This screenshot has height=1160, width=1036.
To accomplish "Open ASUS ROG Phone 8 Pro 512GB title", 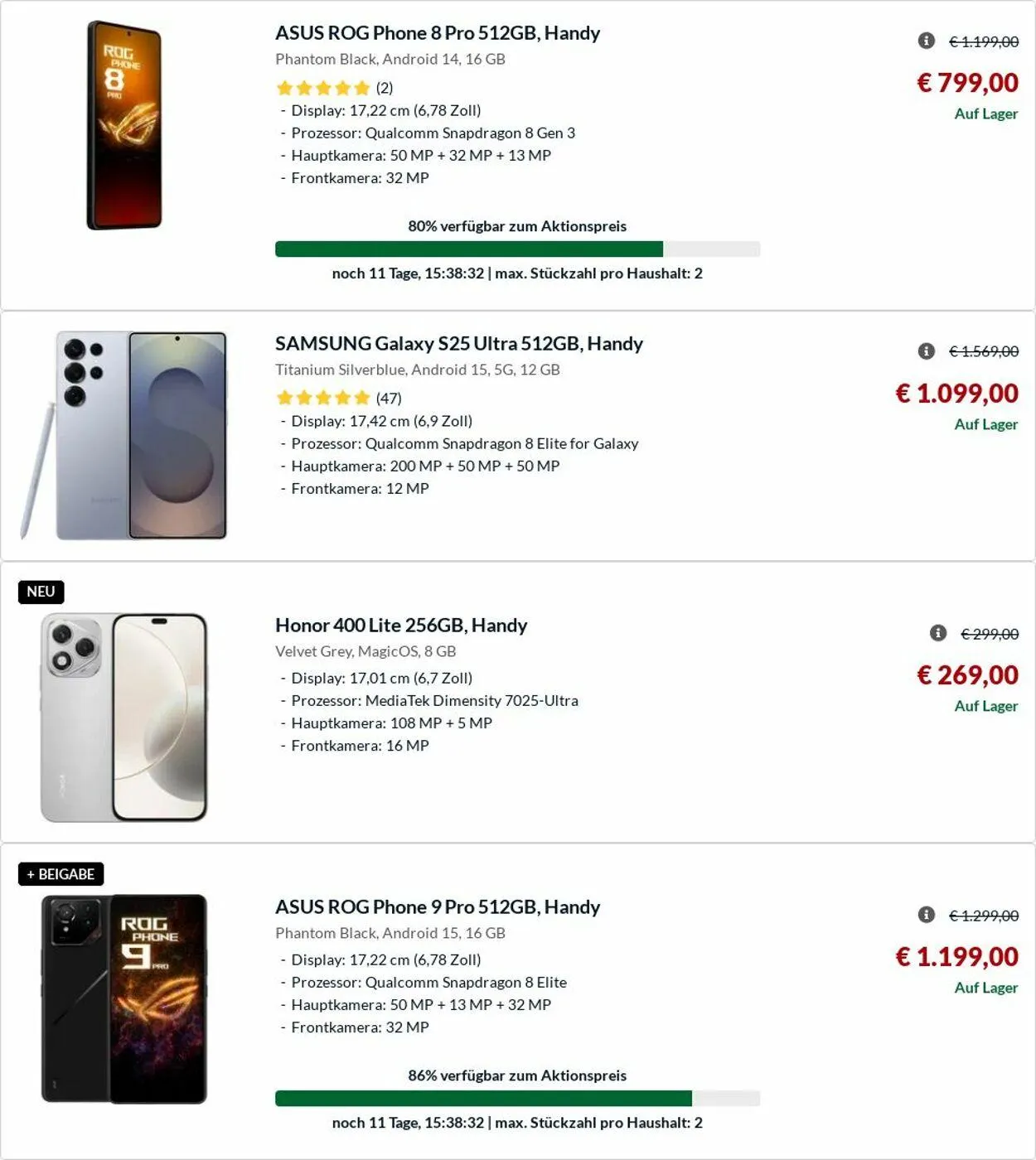I will (437, 33).
